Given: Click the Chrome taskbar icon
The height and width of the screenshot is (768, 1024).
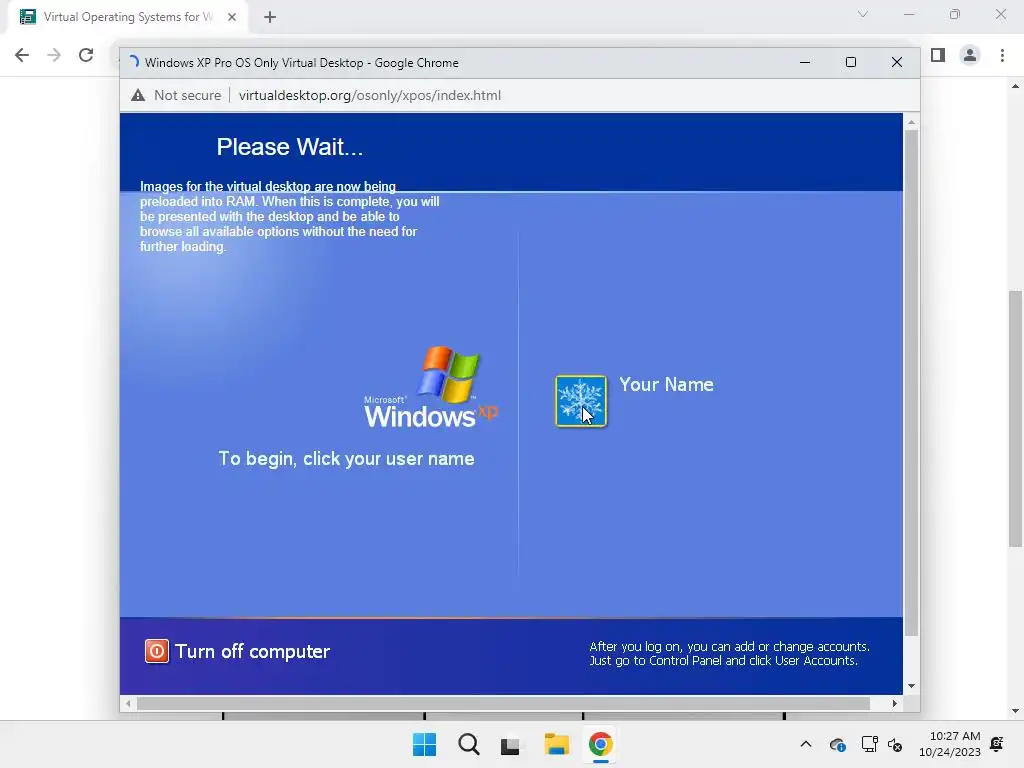Looking at the screenshot, I should (600, 744).
